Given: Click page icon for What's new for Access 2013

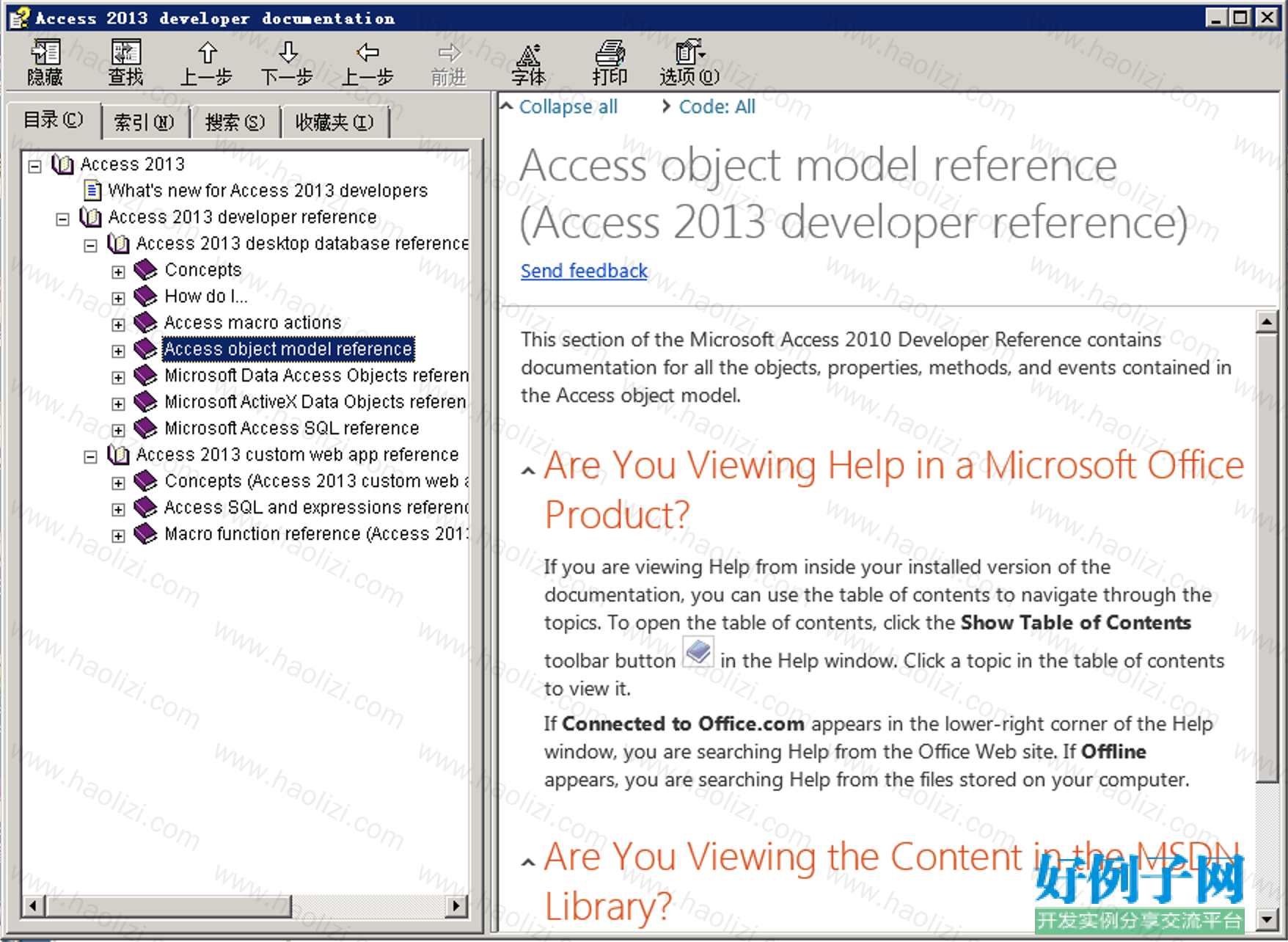Looking at the screenshot, I should [x=92, y=191].
